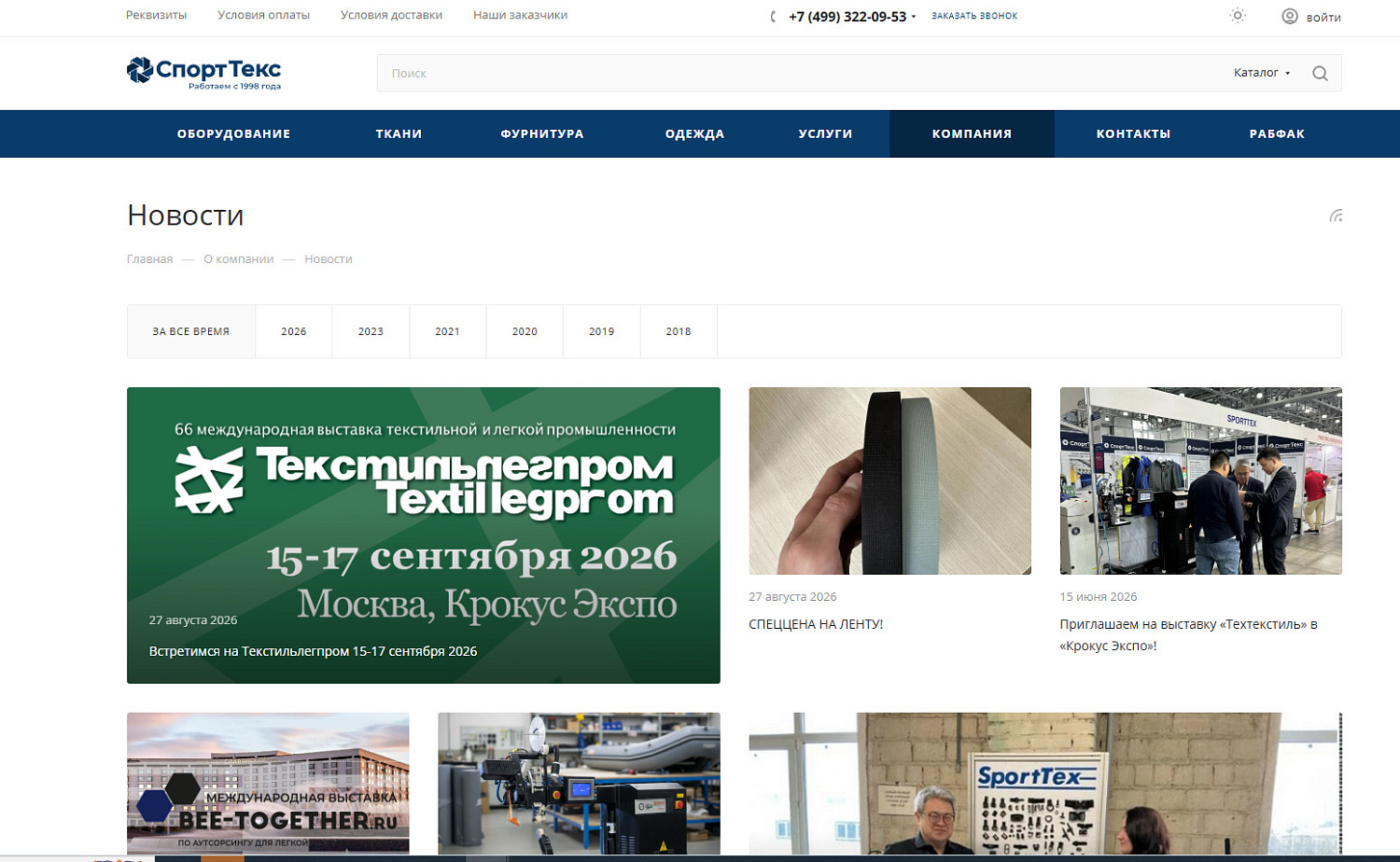Filter news by year 2023
Screen dimensions: 1400x862
(x=371, y=331)
